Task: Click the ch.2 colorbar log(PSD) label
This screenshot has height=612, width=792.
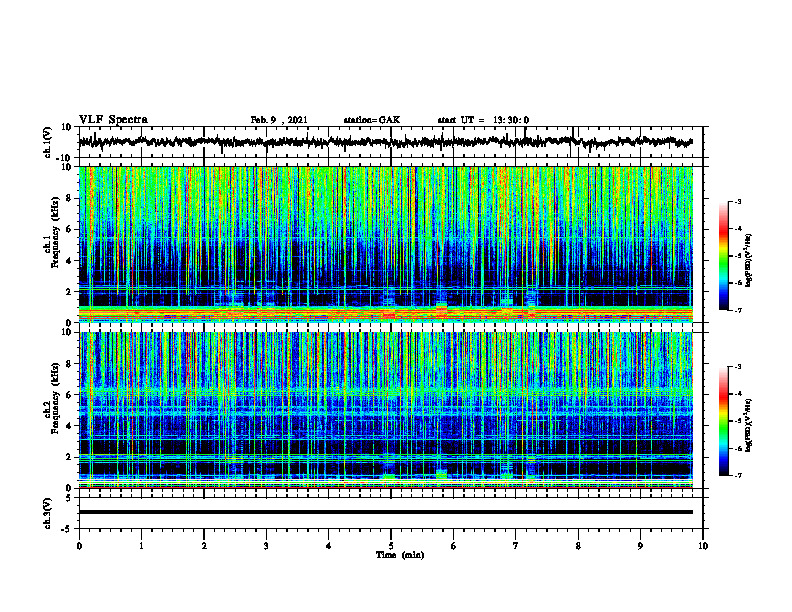Action: pyautogui.click(x=748, y=425)
